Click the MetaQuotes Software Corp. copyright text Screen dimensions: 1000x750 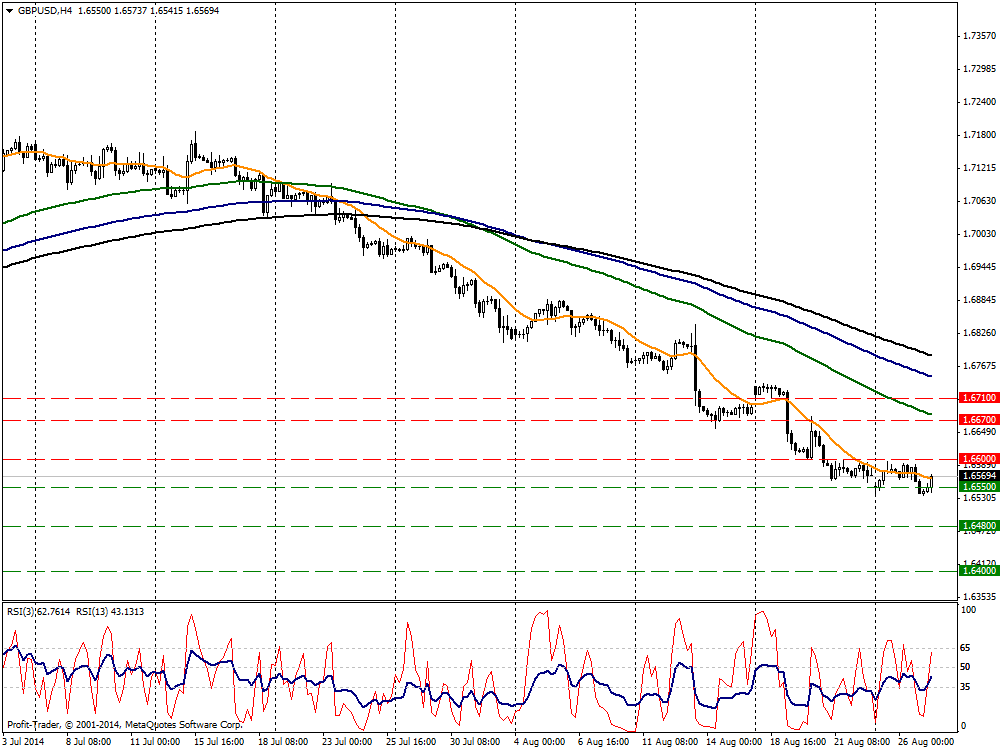(123, 724)
